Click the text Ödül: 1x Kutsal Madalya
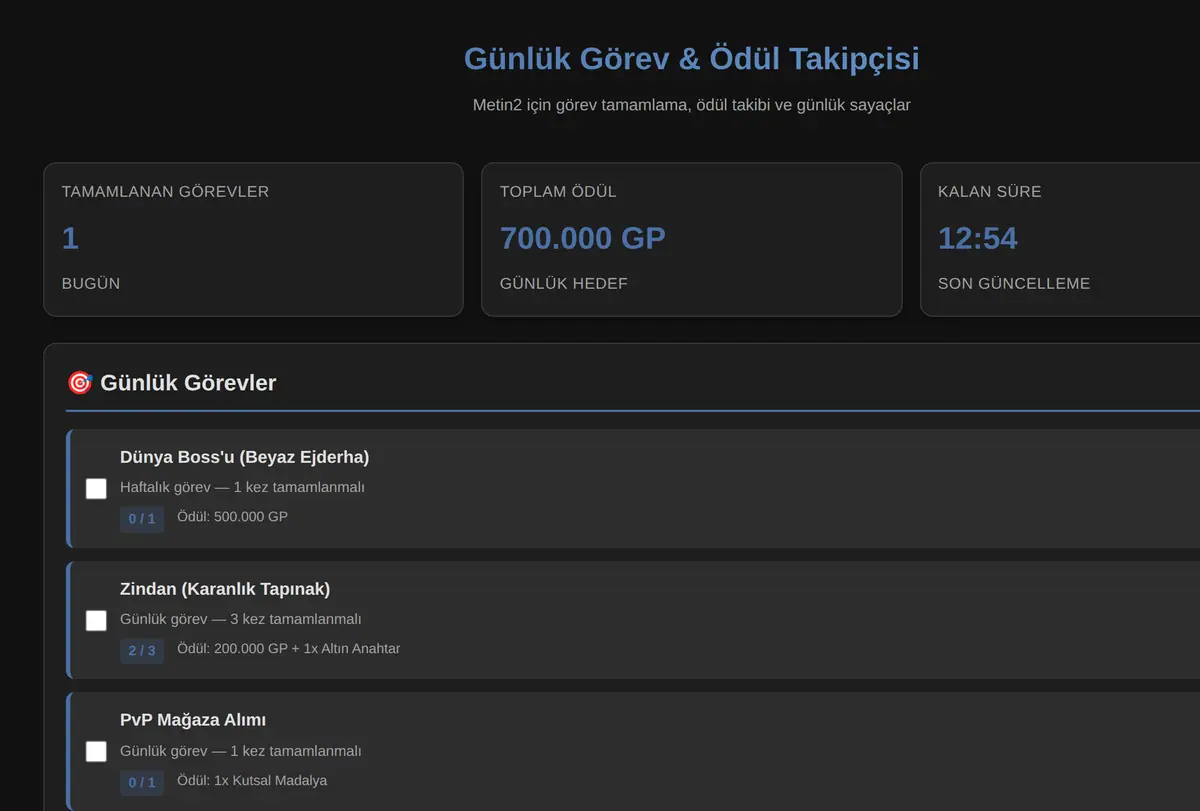The height and width of the screenshot is (811, 1200). tap(252, 781)
